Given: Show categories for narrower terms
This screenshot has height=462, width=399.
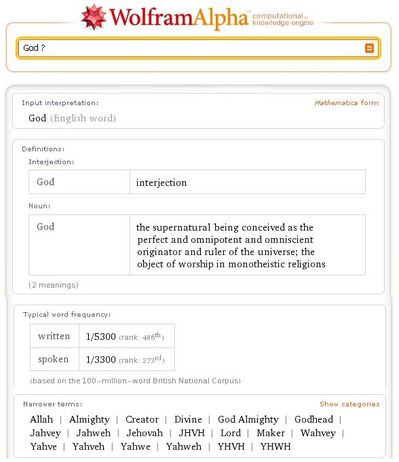Looking at the screenshot, I should point(349,404).
